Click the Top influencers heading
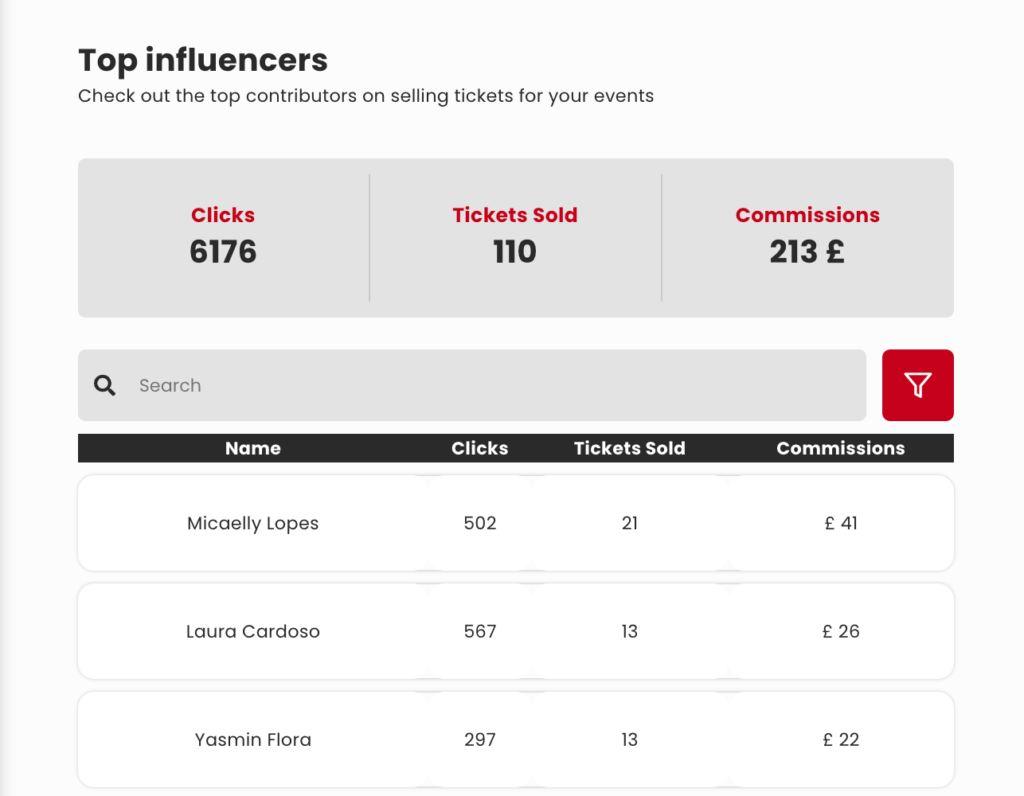1024x796 pixels. [x=203, y=60]
